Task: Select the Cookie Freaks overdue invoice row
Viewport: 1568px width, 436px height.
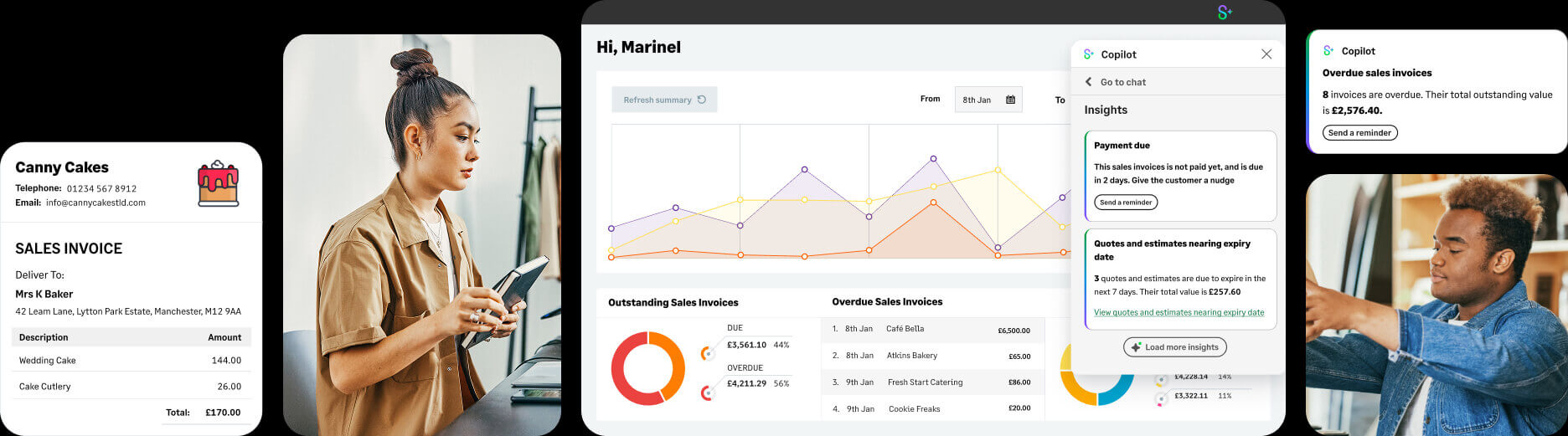Action: [x=931, y=409]
